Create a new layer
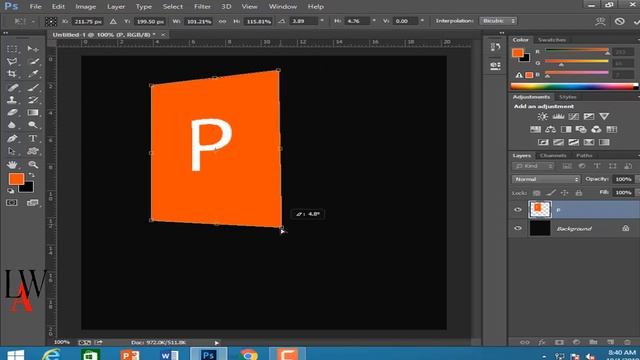 click(x=611, y=342)
